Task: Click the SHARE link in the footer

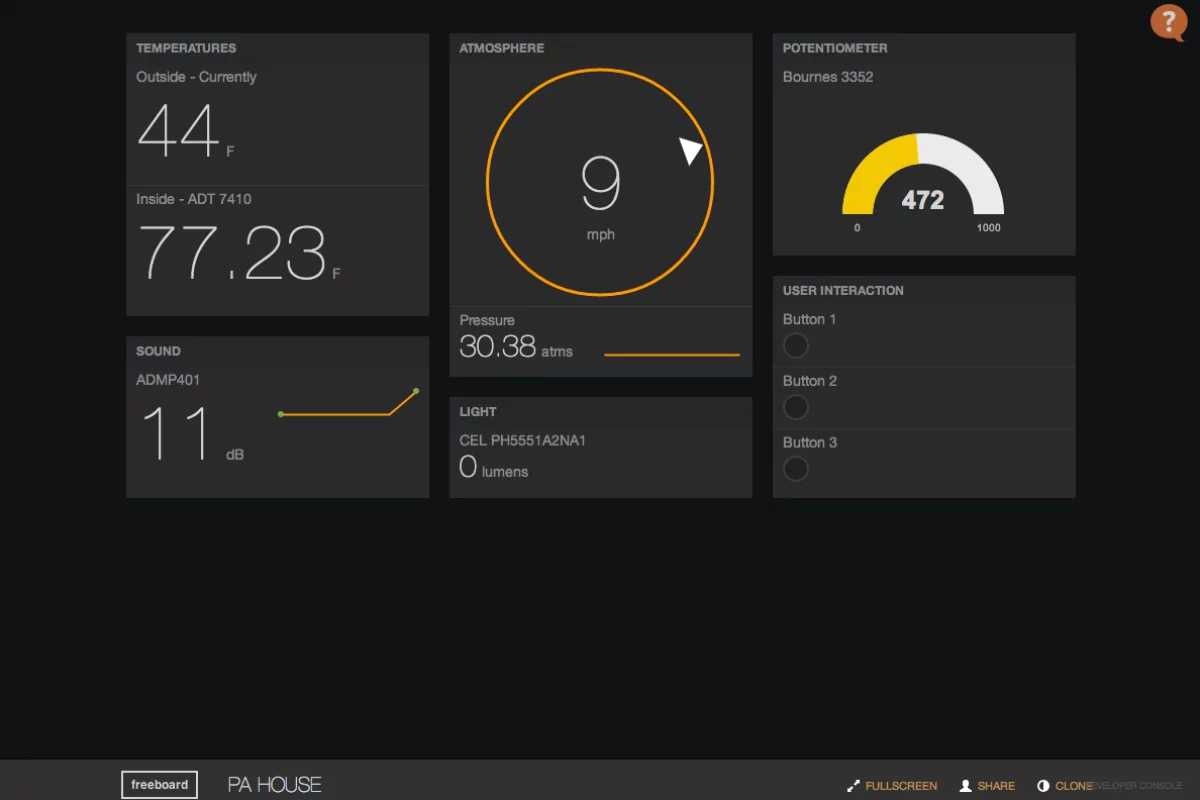Action: pyautogui.click(x=996, y=786)
